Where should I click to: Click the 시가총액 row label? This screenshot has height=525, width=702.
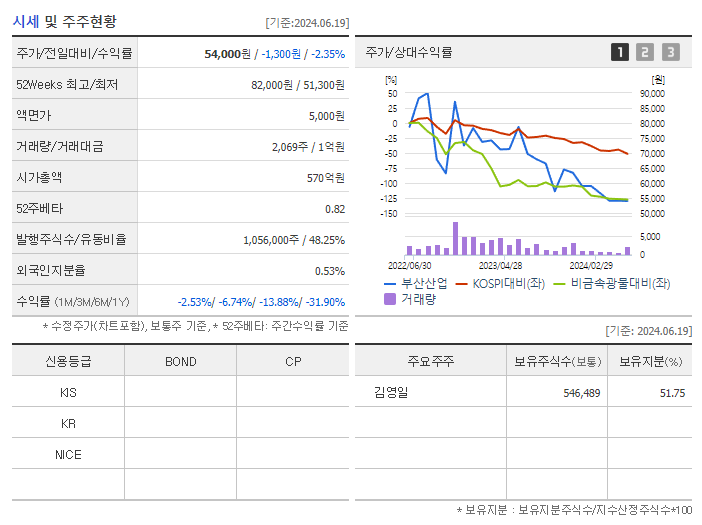tap(39, 177)
